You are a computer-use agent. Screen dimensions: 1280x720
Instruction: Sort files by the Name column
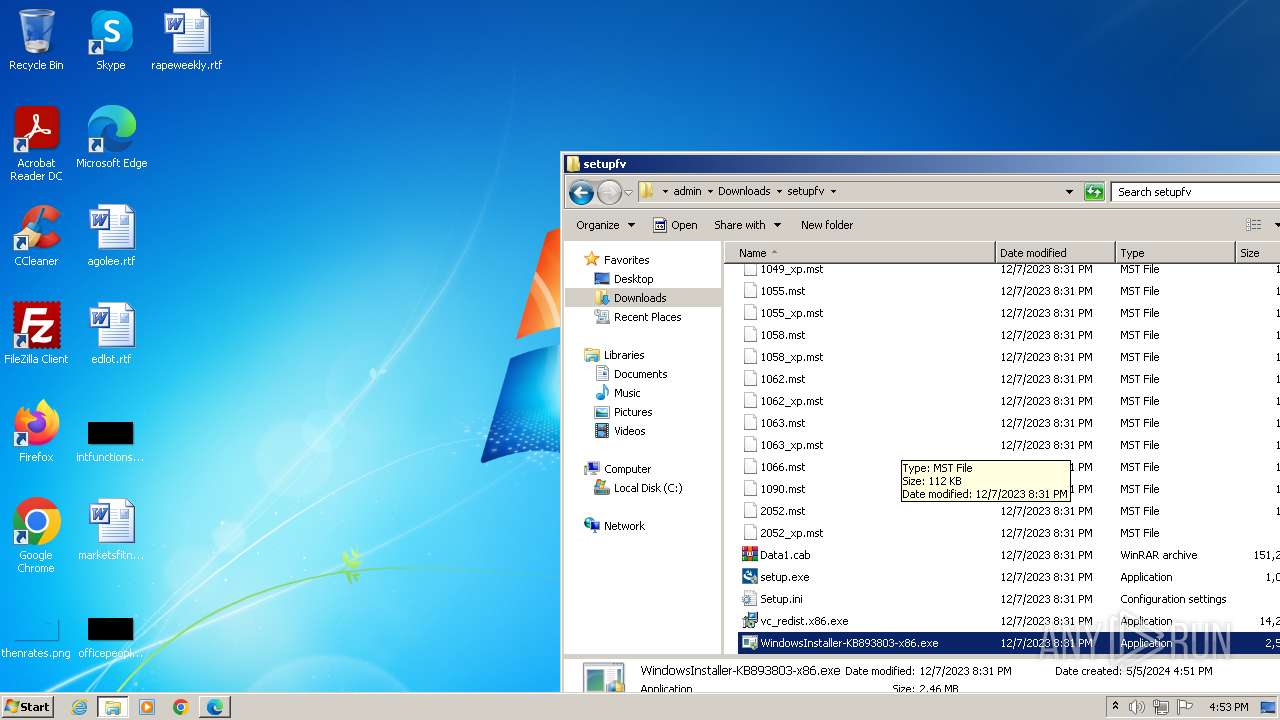tap(860, 253)
